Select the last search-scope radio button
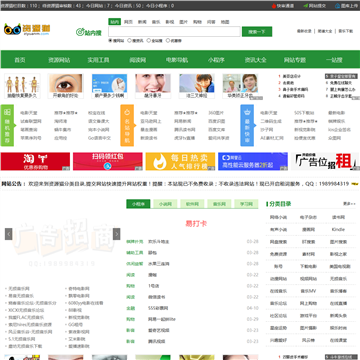 coord(168,41)
